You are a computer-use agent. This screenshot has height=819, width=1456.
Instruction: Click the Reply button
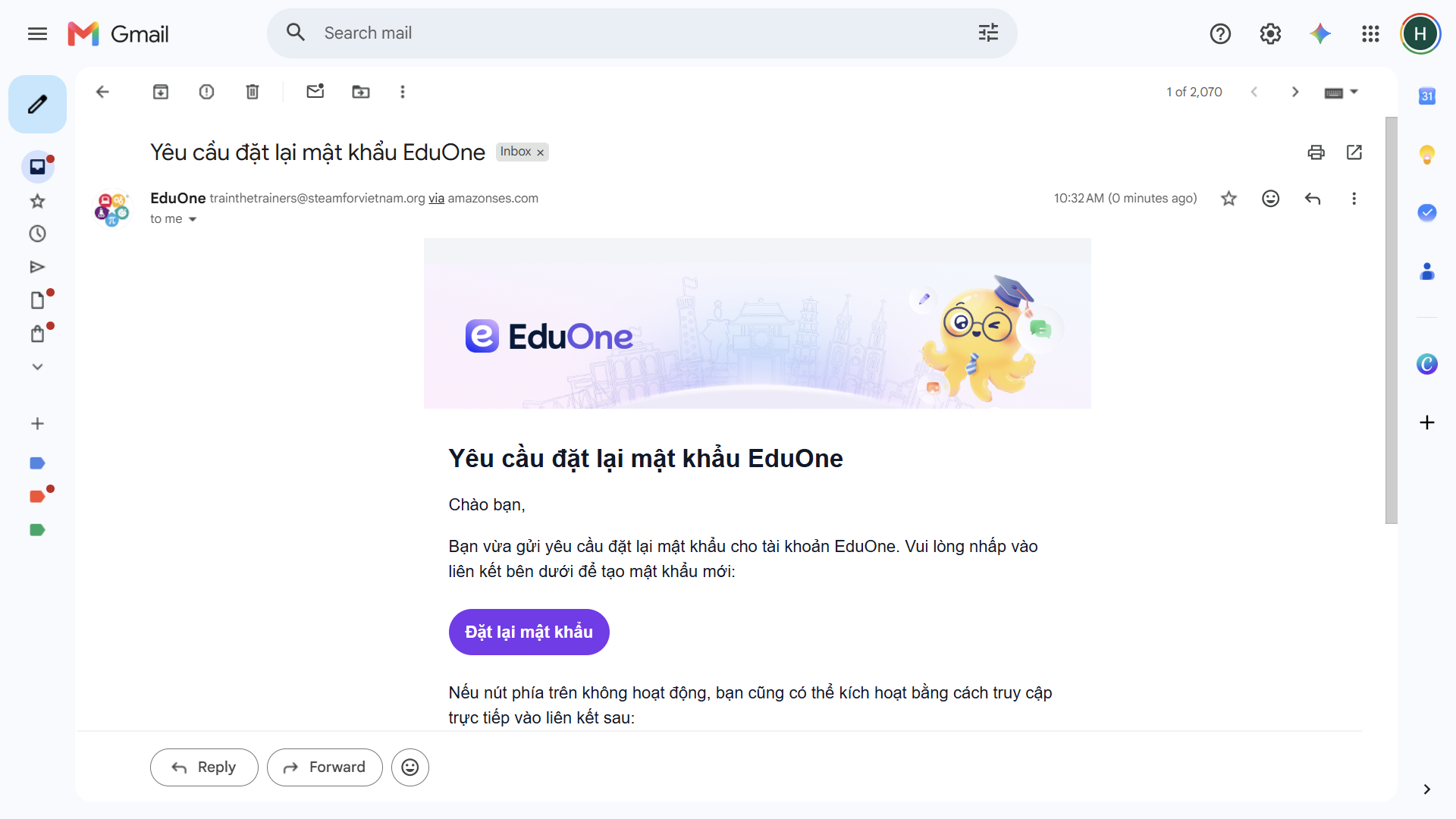coord(204,767)
